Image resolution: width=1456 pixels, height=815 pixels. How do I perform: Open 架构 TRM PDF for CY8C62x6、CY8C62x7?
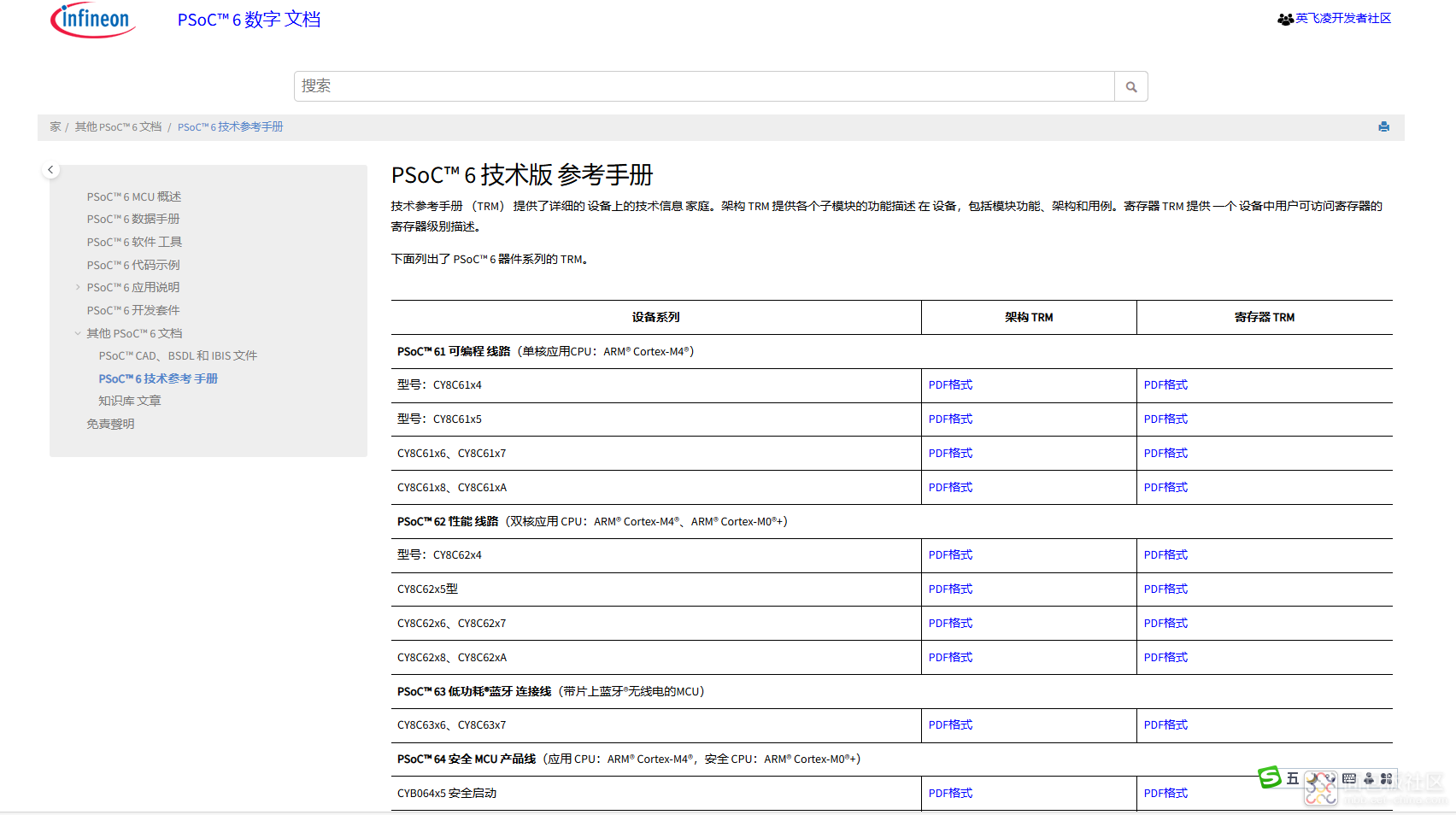click(950, 624)
